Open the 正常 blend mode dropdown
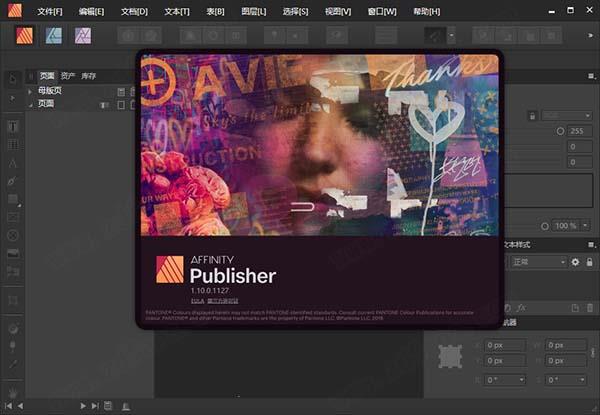This screenshot has height=415, width=600. 538,262
